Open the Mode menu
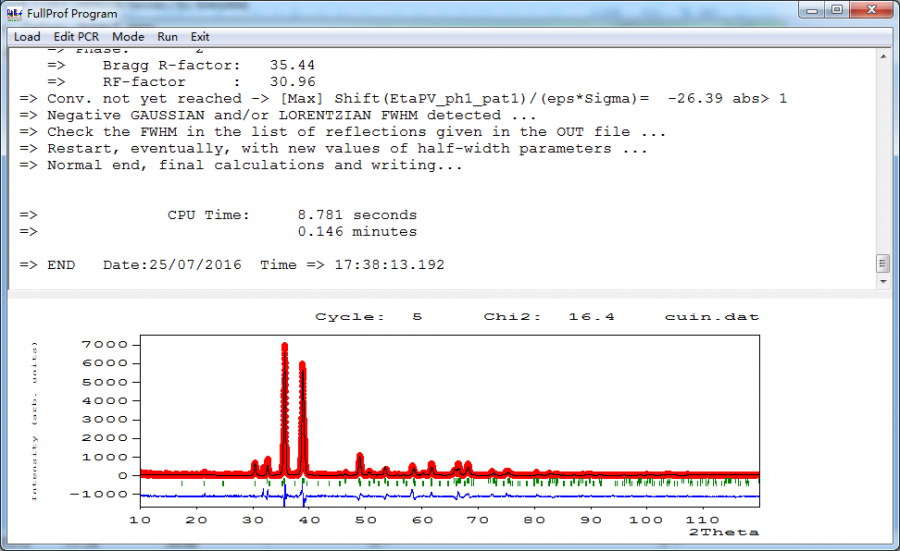Screen dimensions: 900x551 coord(128,37)
